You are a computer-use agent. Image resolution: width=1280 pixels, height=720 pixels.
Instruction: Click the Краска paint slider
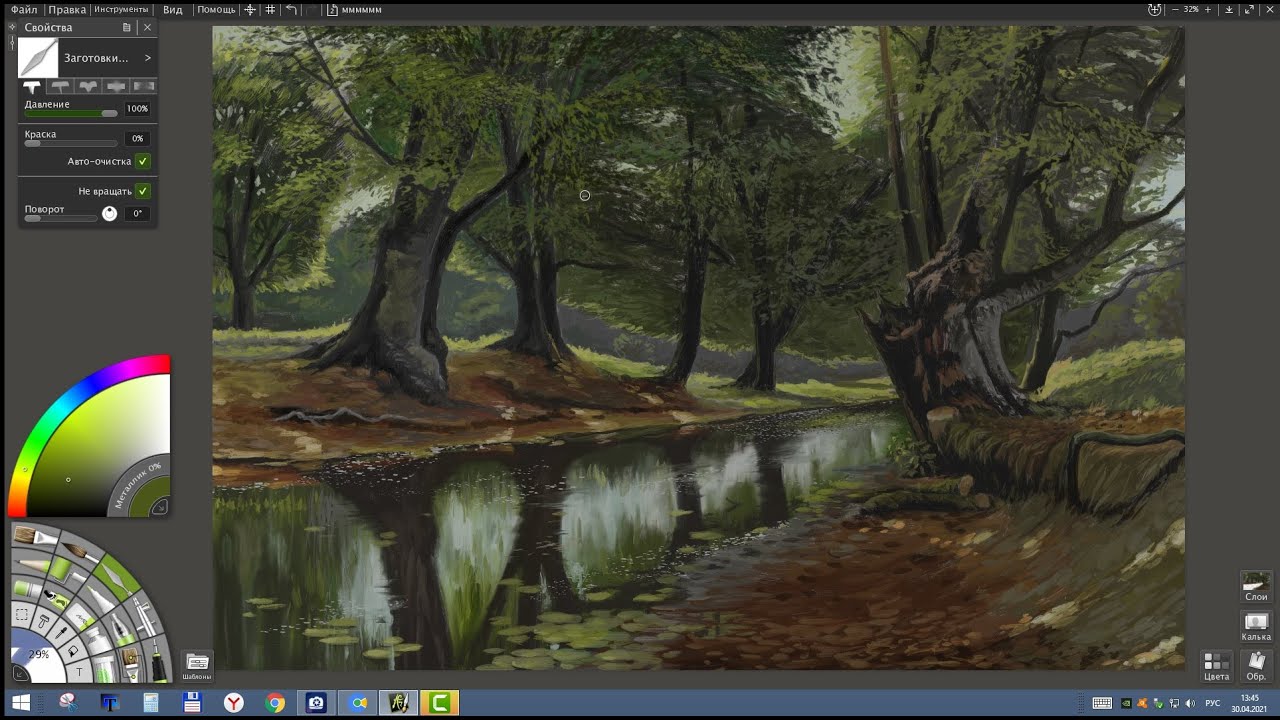coord(71,143)
